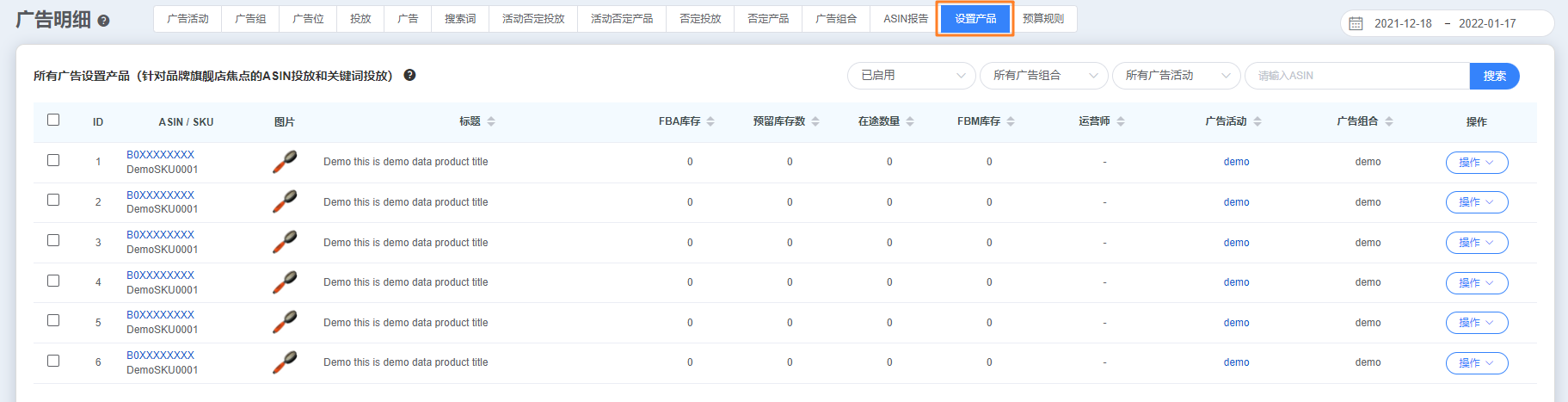Image resolution: width=1568 pixels, height=402 pixels.
Task: Select the checkbox for row 6
Action: click(x=53, y=361)
